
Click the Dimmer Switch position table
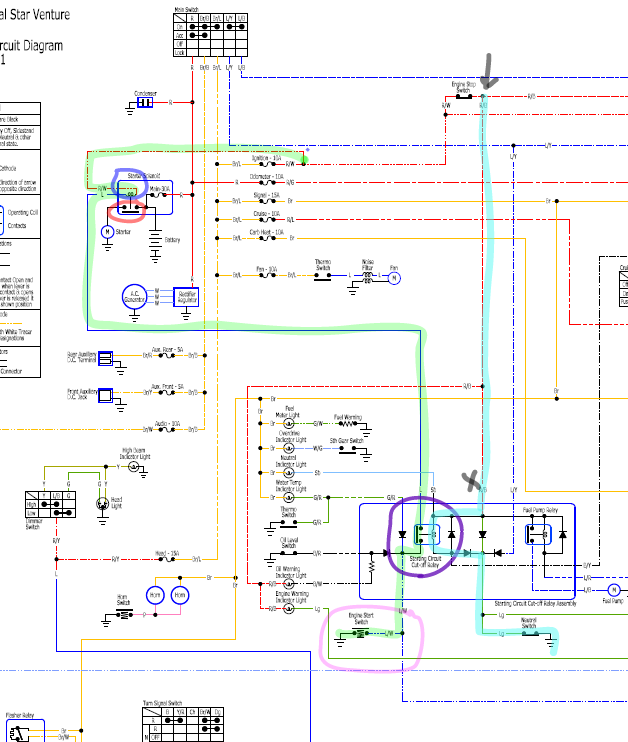50,504
